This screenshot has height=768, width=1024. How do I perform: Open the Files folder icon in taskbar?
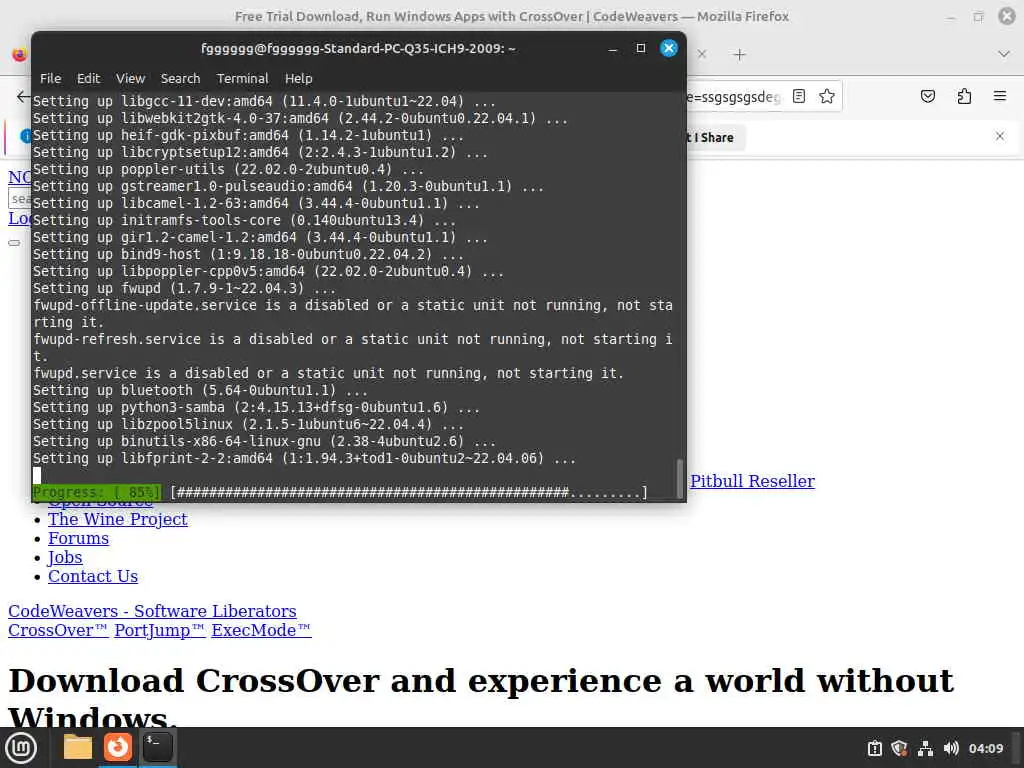pyautogui.click(x=78, y=747)
